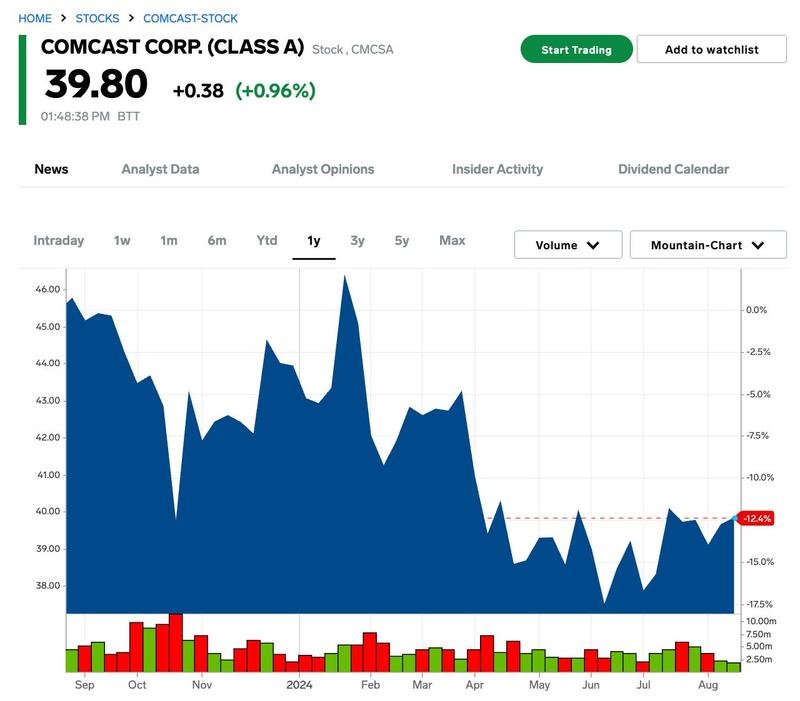Click the Feb label on the x-axis

[x=370, y=685]
